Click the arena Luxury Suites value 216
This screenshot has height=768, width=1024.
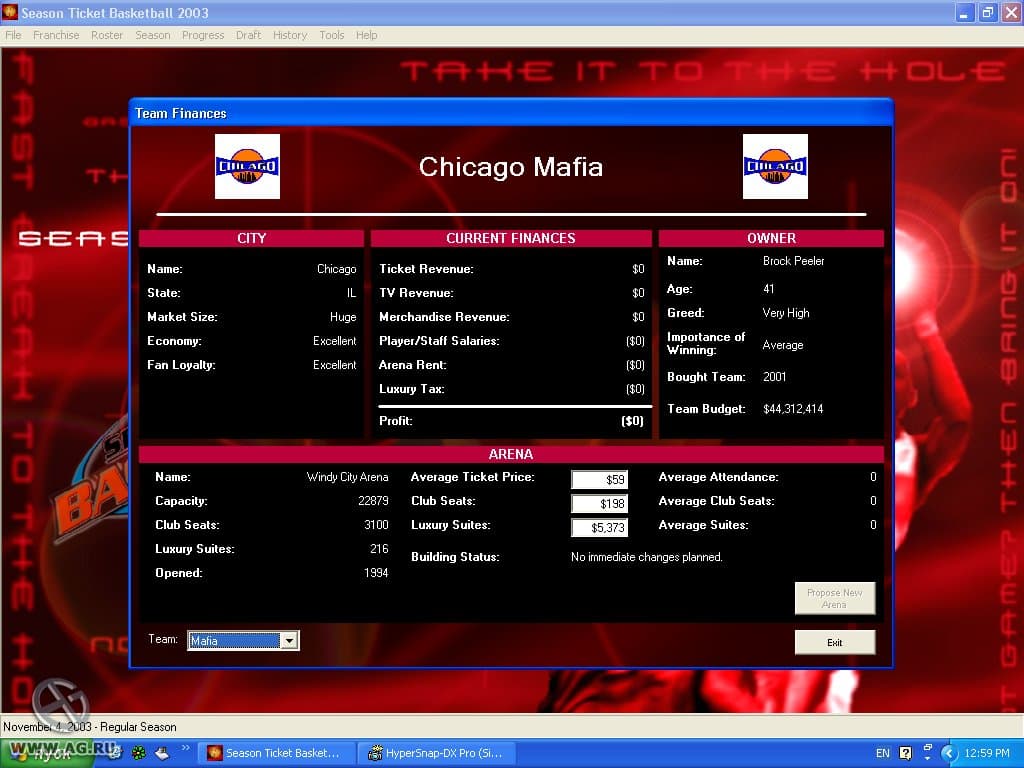379,549
